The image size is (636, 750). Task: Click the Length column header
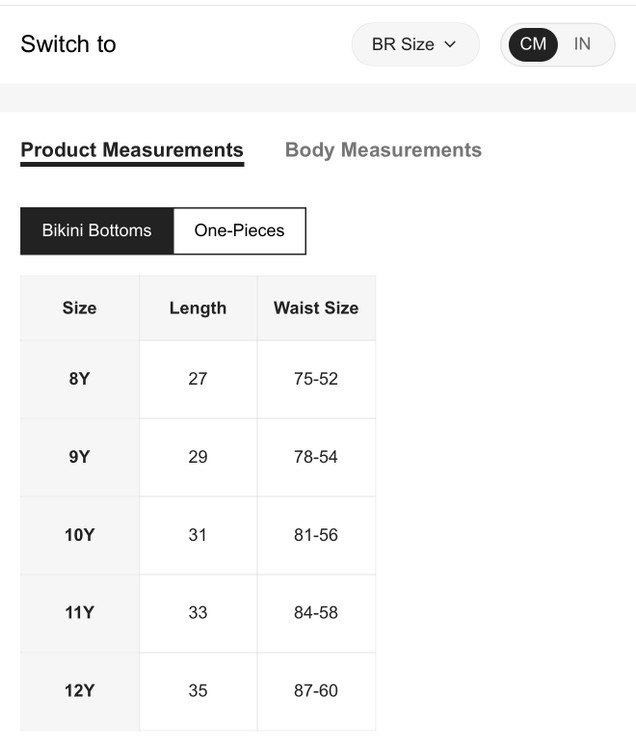click(198, 308)
